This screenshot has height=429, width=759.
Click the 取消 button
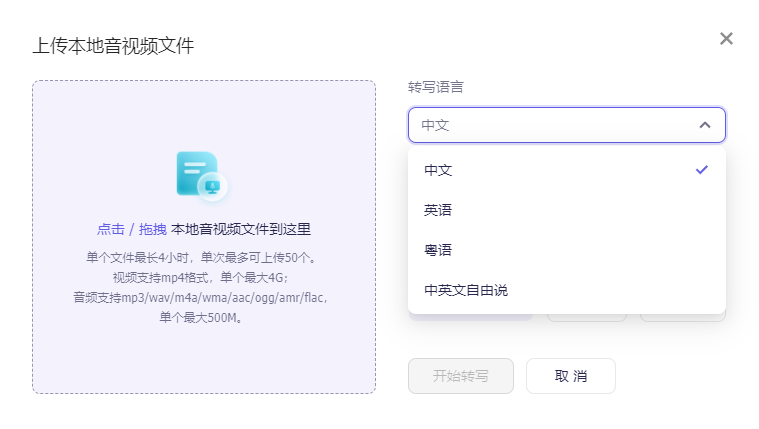point(570,376)
